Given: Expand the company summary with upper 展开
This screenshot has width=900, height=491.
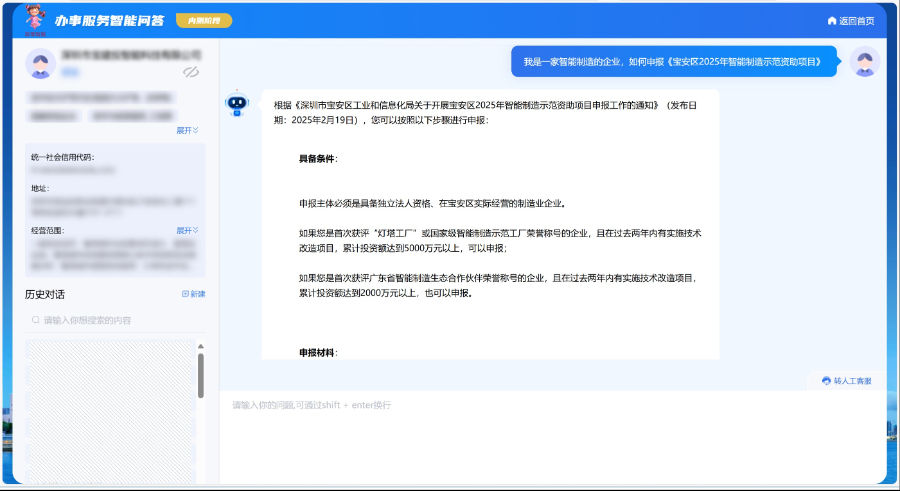Looking at the screenshot, I should [187, 130].
